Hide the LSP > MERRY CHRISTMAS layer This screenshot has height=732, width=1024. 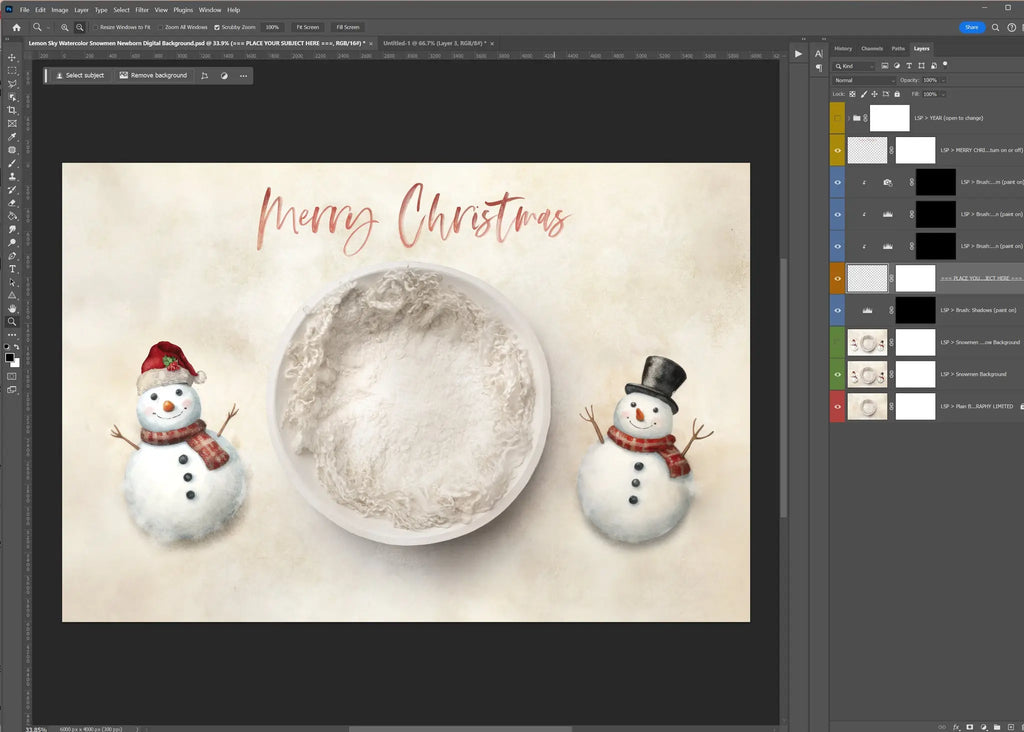coord(838,150)
